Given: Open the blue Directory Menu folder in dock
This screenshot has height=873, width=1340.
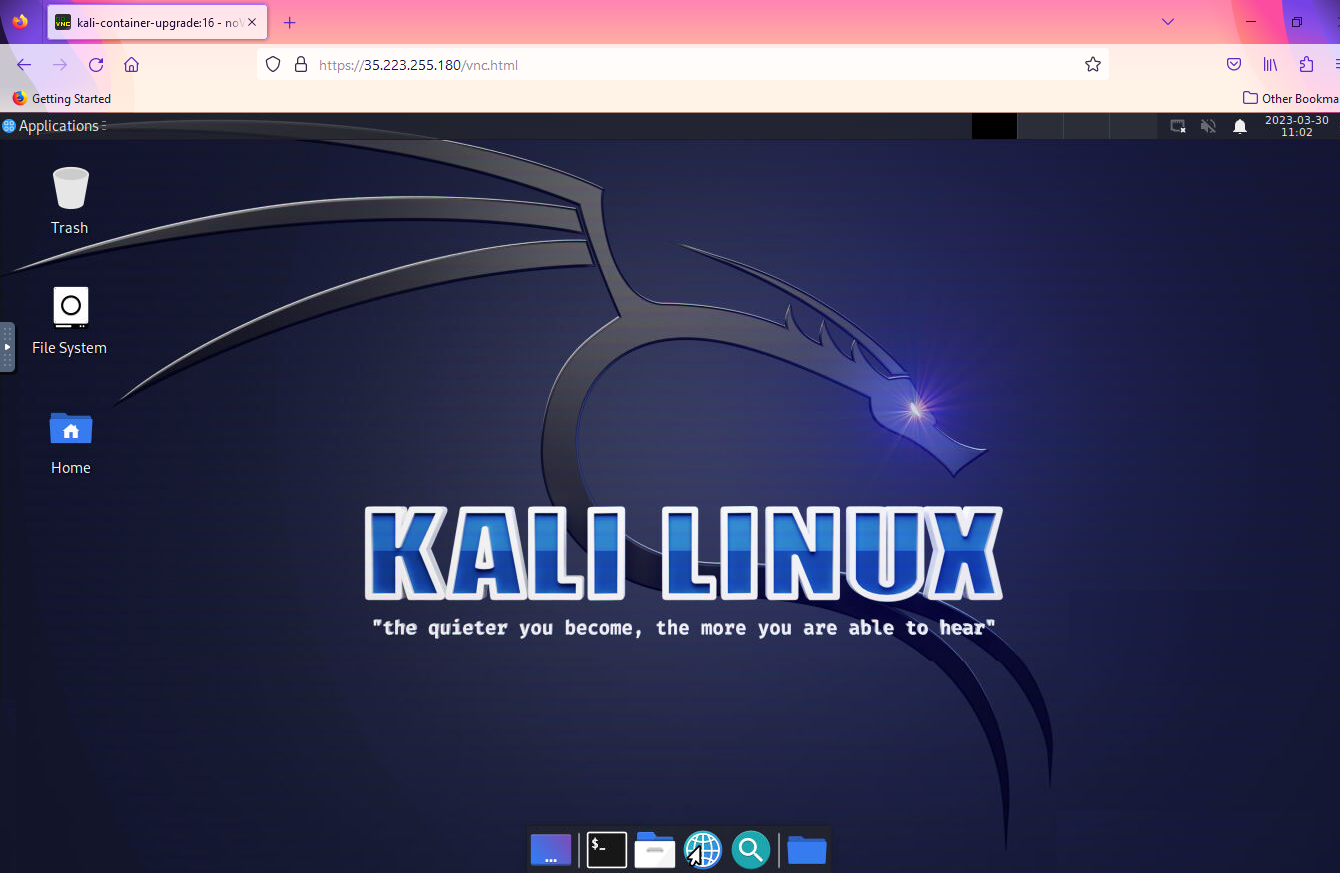Looking at the screenshot, I should (x=807, y=850).
